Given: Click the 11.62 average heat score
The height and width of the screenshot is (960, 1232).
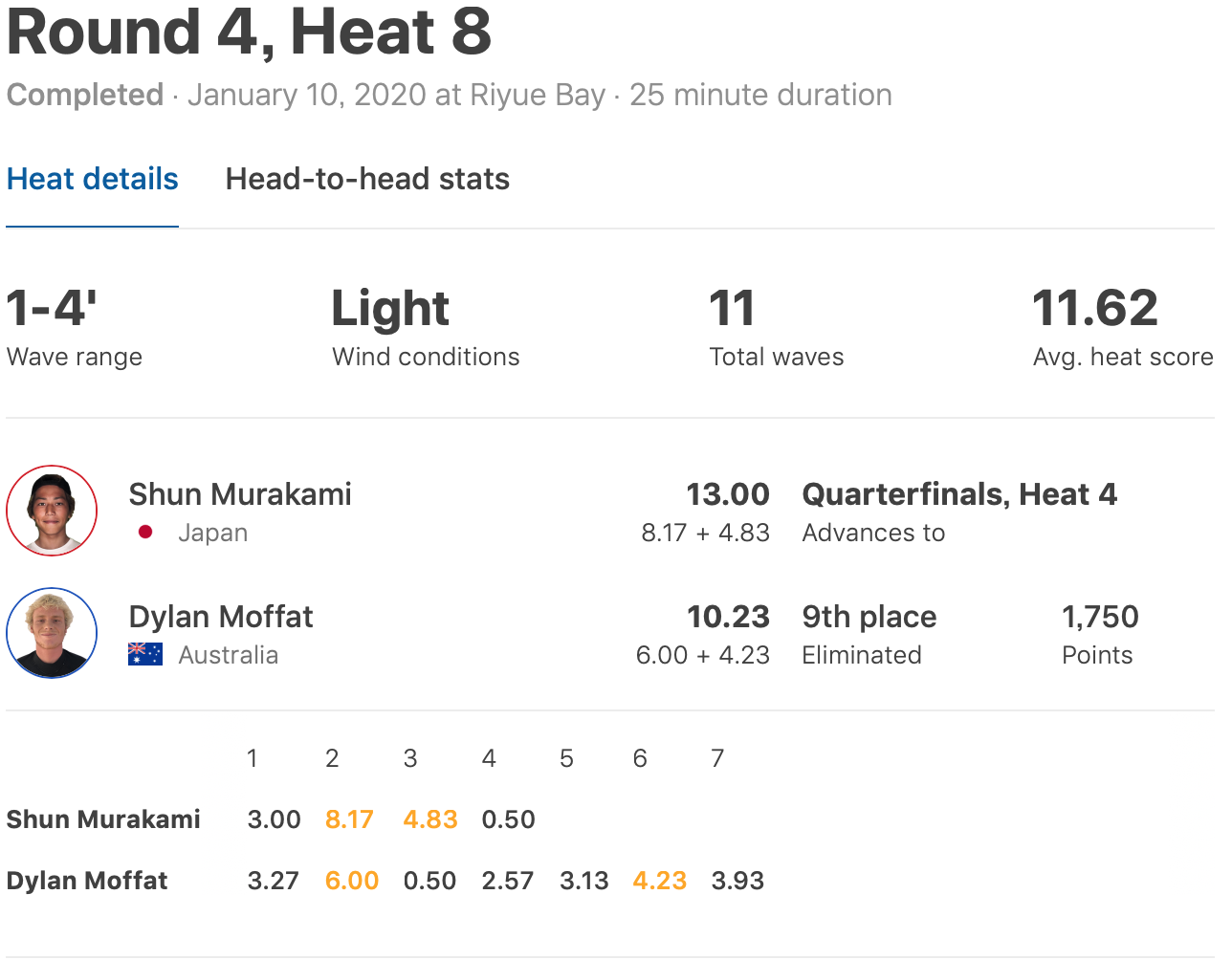Looking at the screenshot, I should click(1095, 309).
